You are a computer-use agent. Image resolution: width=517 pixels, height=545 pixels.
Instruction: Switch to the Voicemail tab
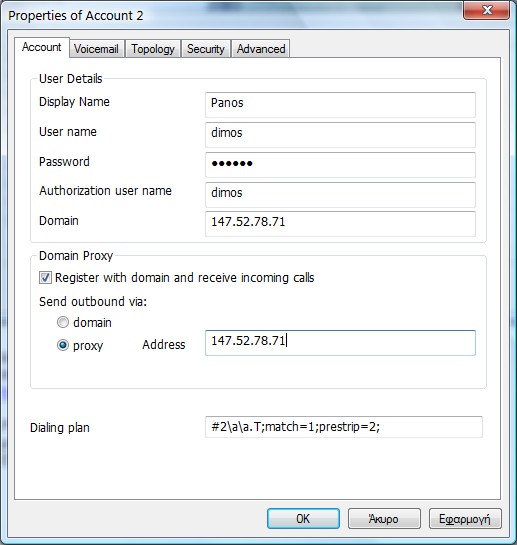[96, 49]
